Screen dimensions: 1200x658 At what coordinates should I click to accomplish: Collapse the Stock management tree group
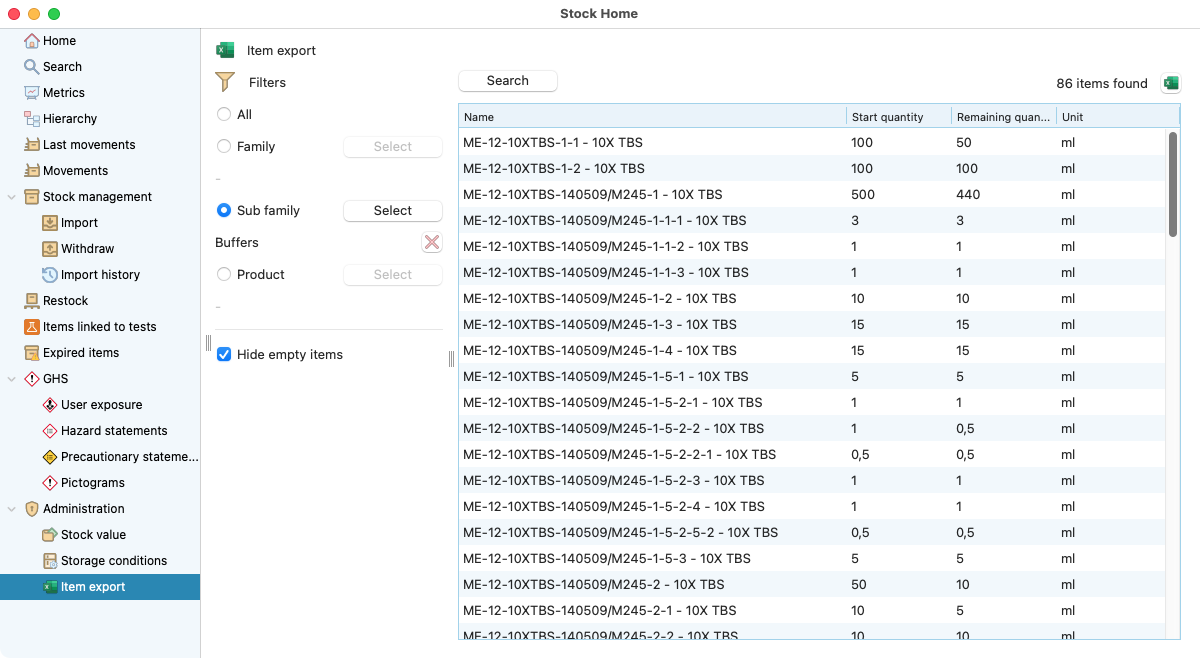(x=12, y=197)
